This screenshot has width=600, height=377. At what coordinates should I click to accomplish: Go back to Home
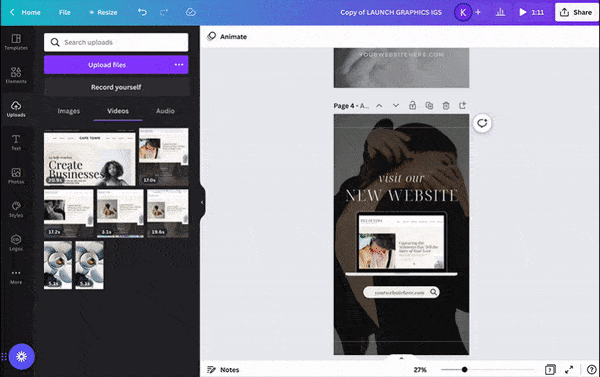[x=25, y=12]
